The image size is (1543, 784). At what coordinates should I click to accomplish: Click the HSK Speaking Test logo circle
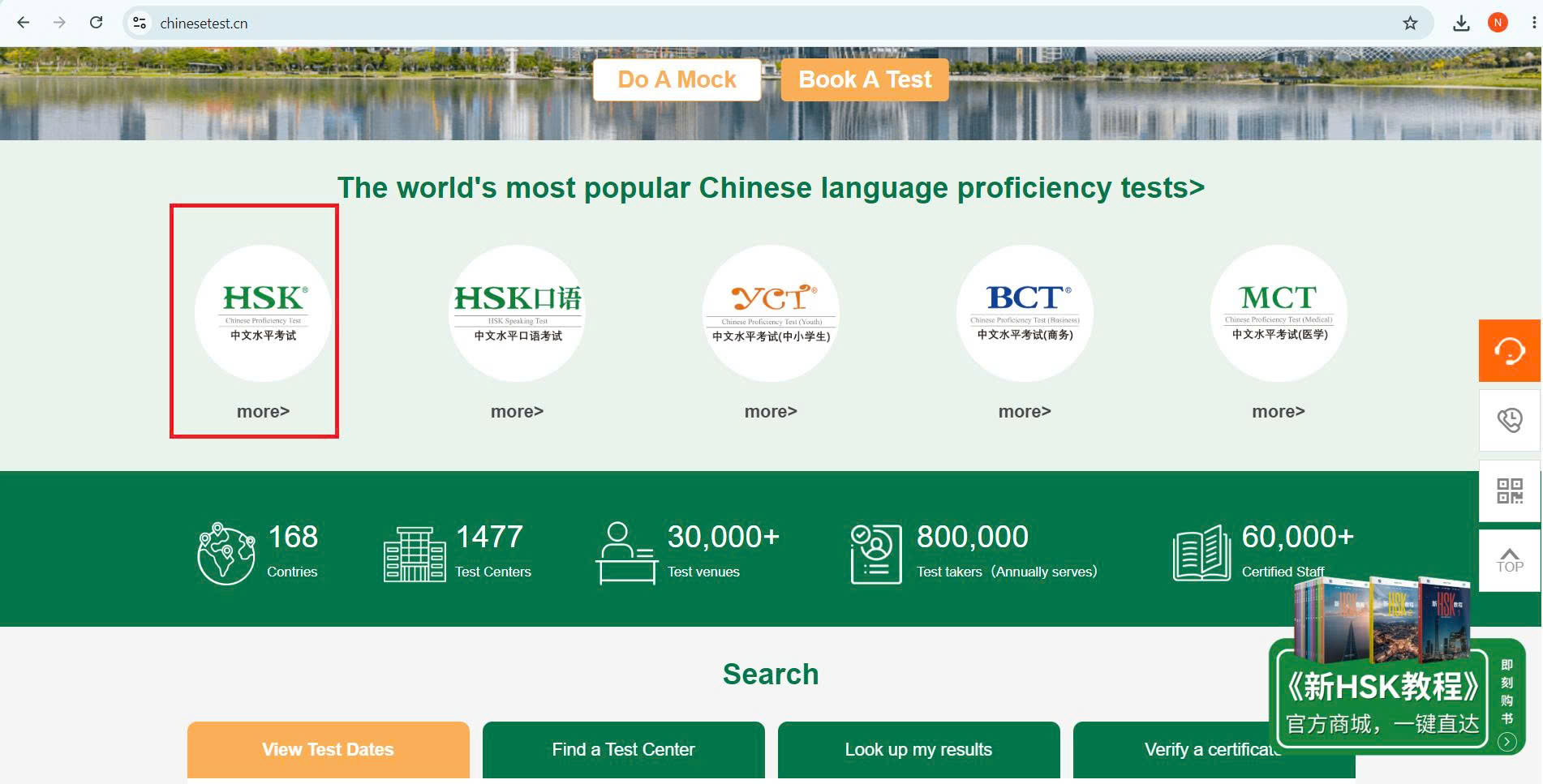coord(517,313)
